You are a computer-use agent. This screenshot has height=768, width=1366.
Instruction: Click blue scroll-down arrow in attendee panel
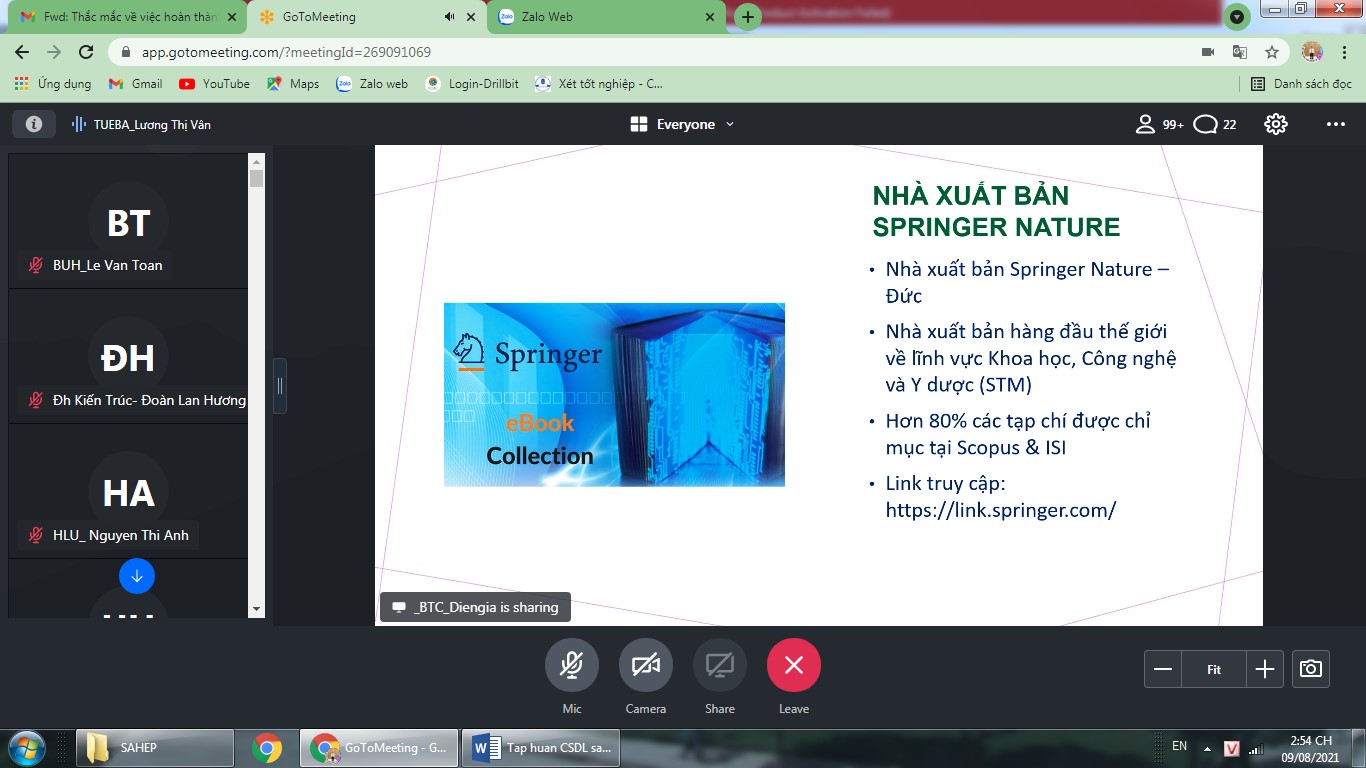point(137,576)
